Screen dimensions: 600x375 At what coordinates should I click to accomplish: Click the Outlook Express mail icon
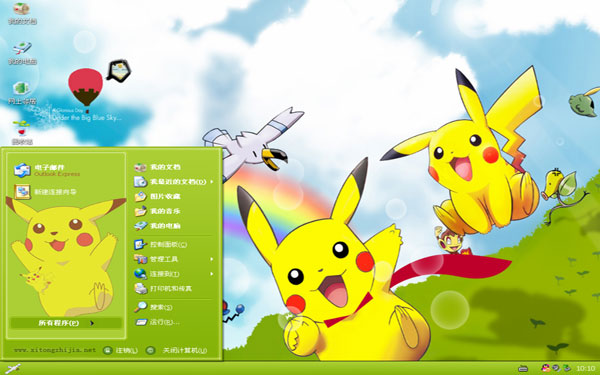pos(22,170)
